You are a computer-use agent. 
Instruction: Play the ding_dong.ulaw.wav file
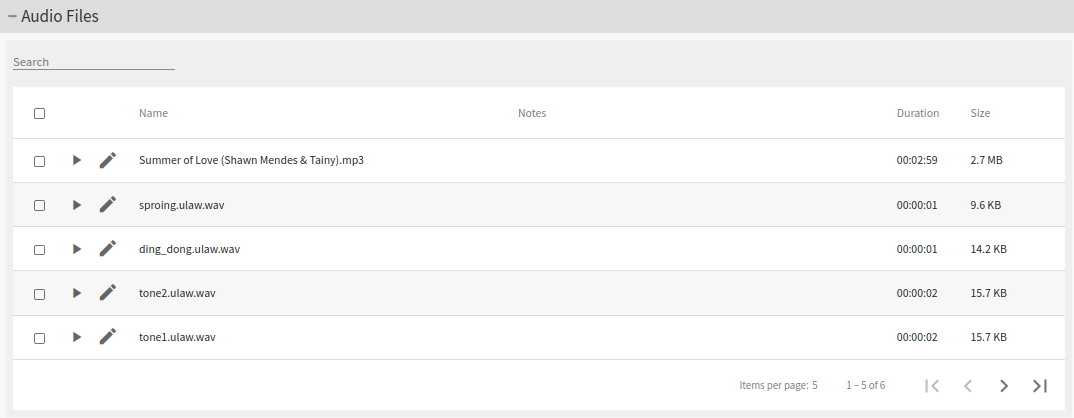77,249
